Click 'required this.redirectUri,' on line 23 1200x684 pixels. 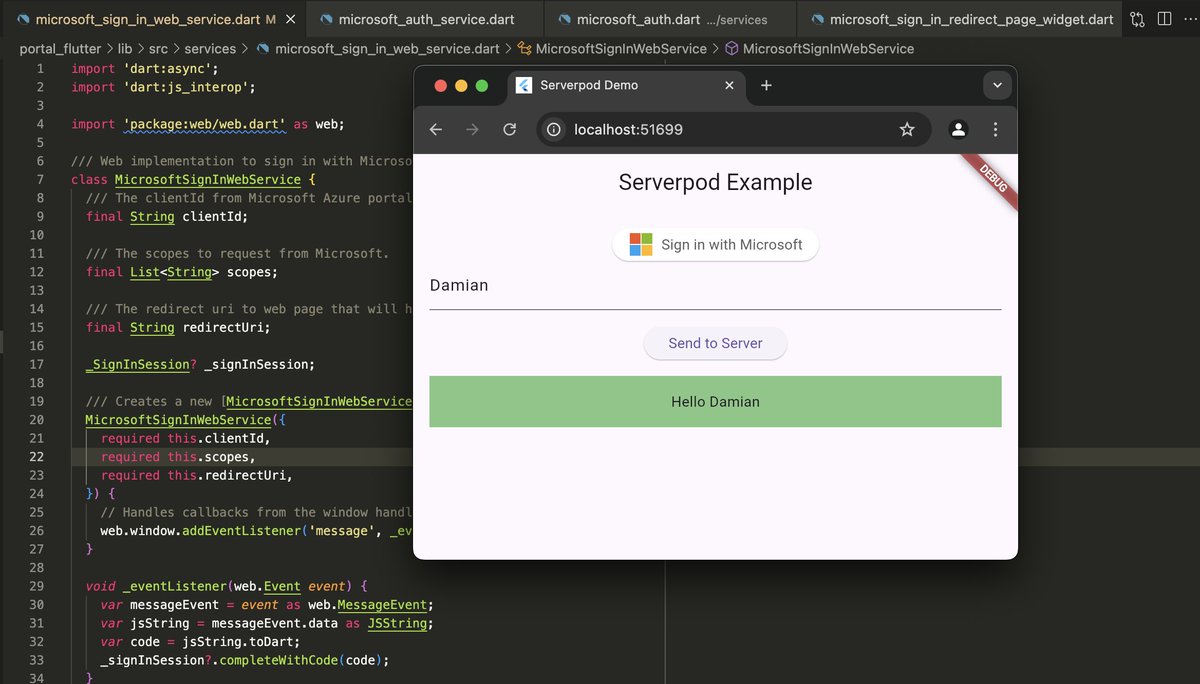point(196,476)
